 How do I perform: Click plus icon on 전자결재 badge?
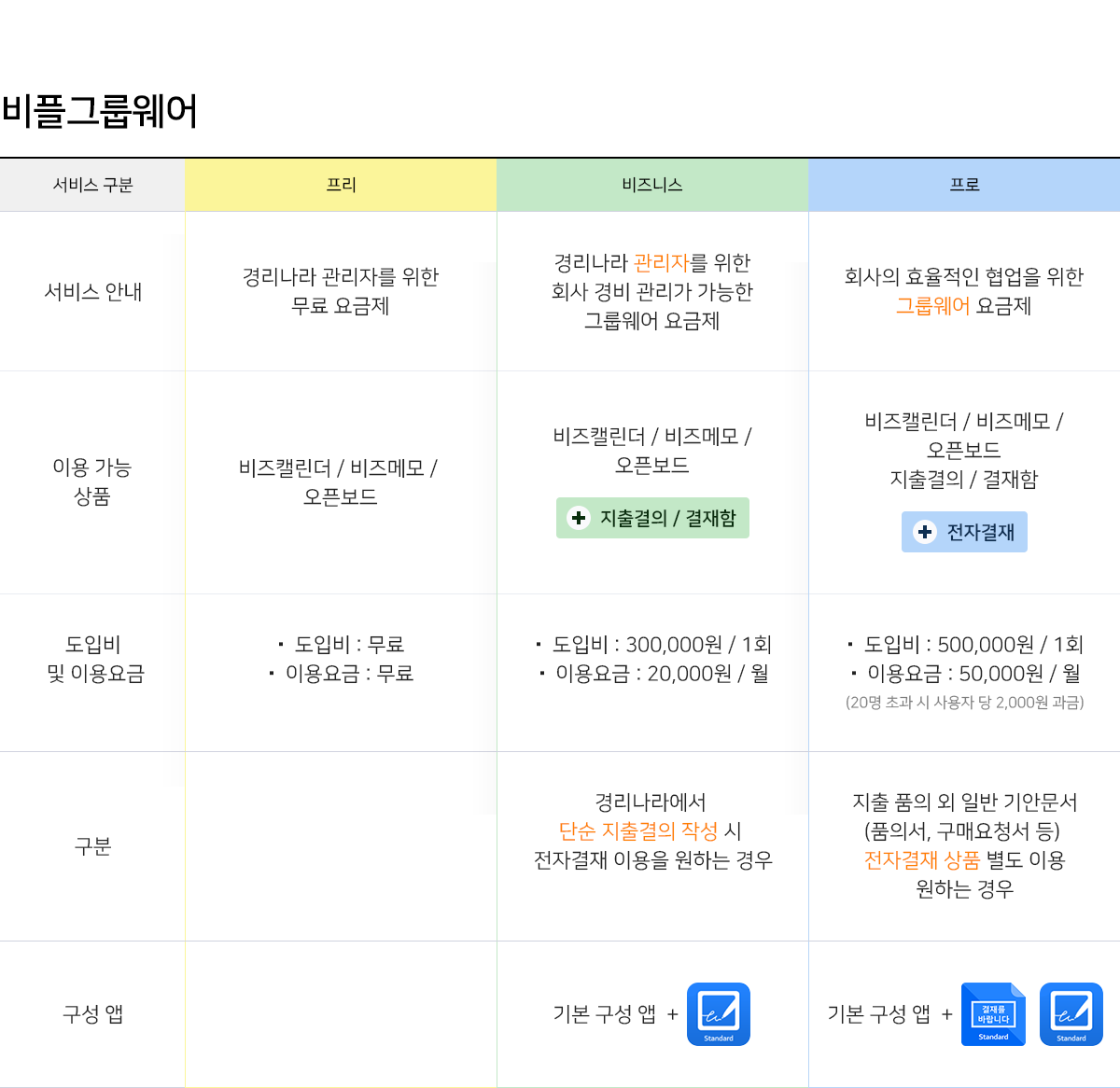coord(925,532)
